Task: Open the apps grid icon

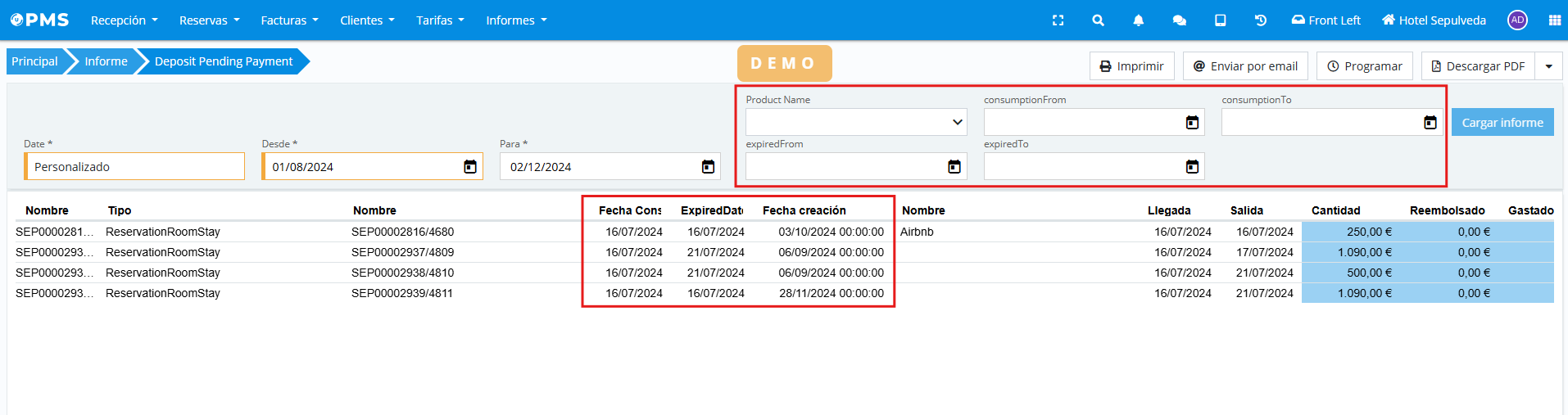Action: coord(1554,20)
